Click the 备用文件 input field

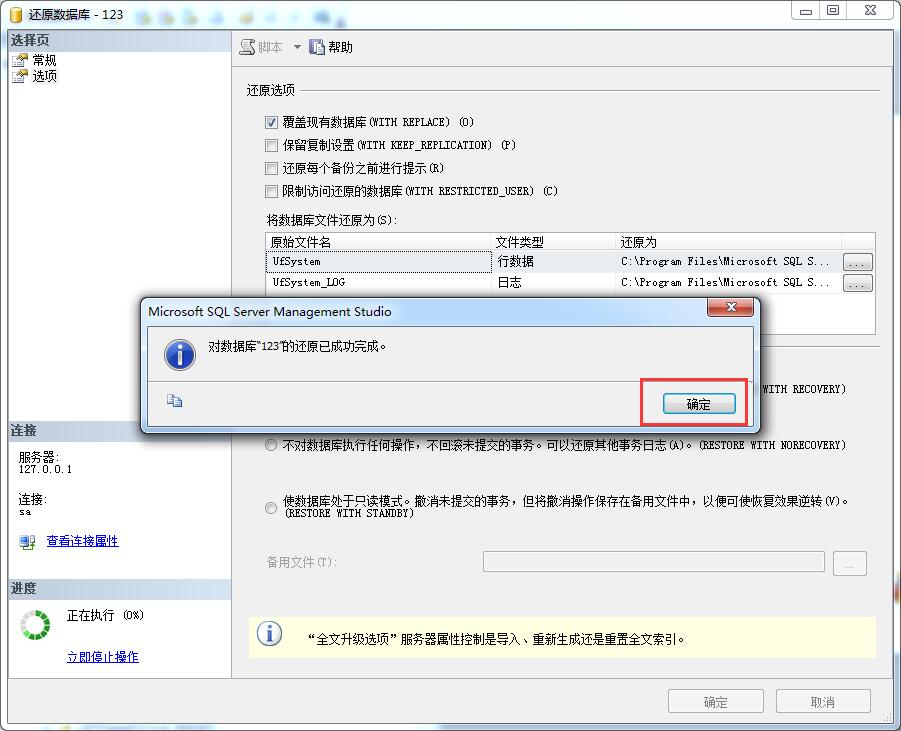(654, 561)
